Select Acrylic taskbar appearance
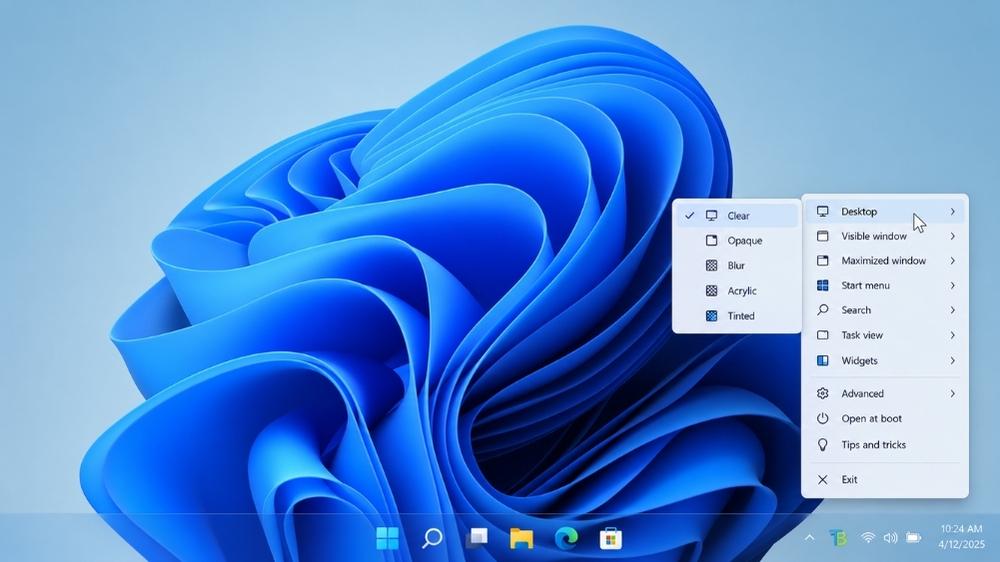Screen dimensions: 1000x562 [737, 290]
